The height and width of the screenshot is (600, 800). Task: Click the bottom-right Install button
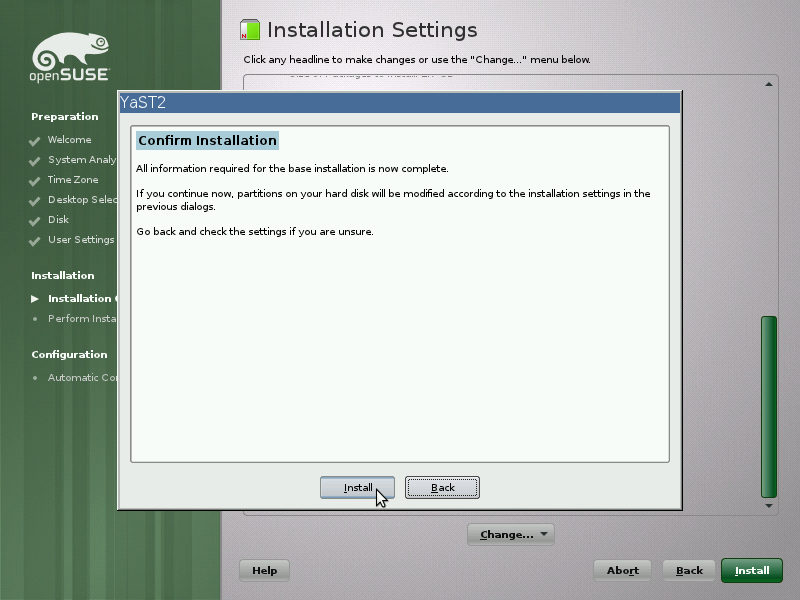tap(751, 570)
